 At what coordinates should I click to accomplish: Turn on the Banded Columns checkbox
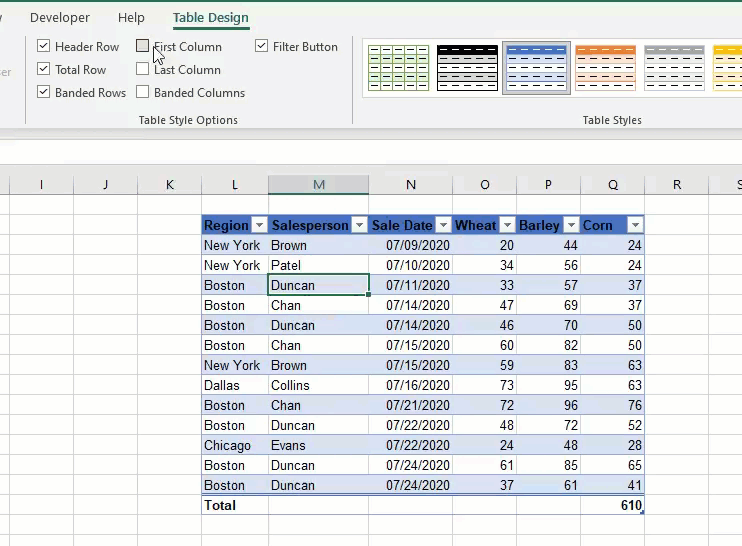[x=143, y=93]
